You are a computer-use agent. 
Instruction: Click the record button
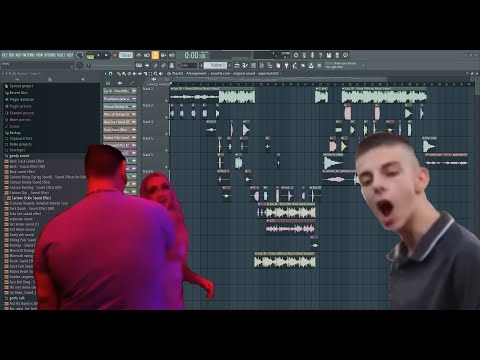pyautogui.click(x=115, y=55)
